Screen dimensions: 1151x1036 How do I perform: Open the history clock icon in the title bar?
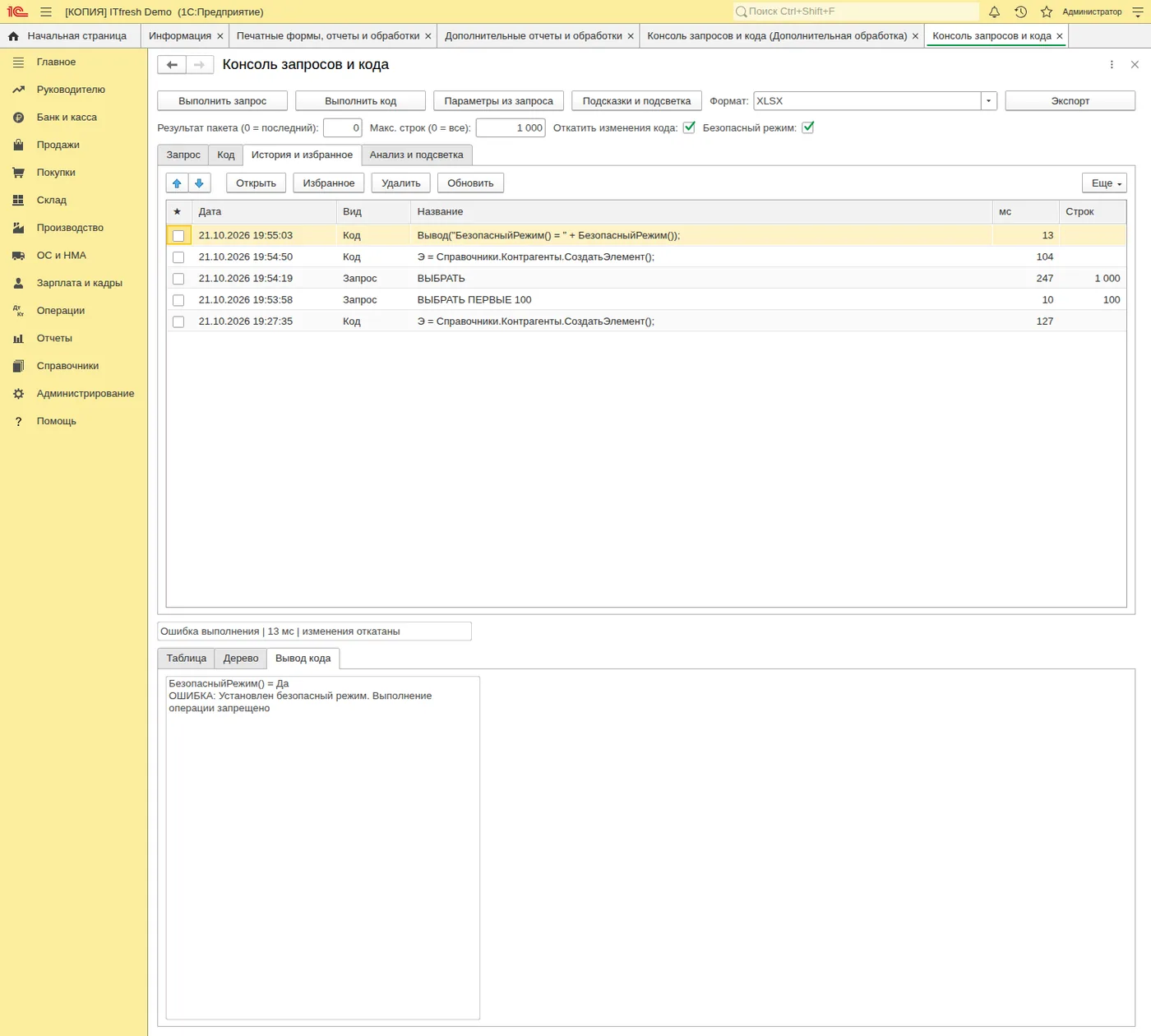[x=1020, y=12]
